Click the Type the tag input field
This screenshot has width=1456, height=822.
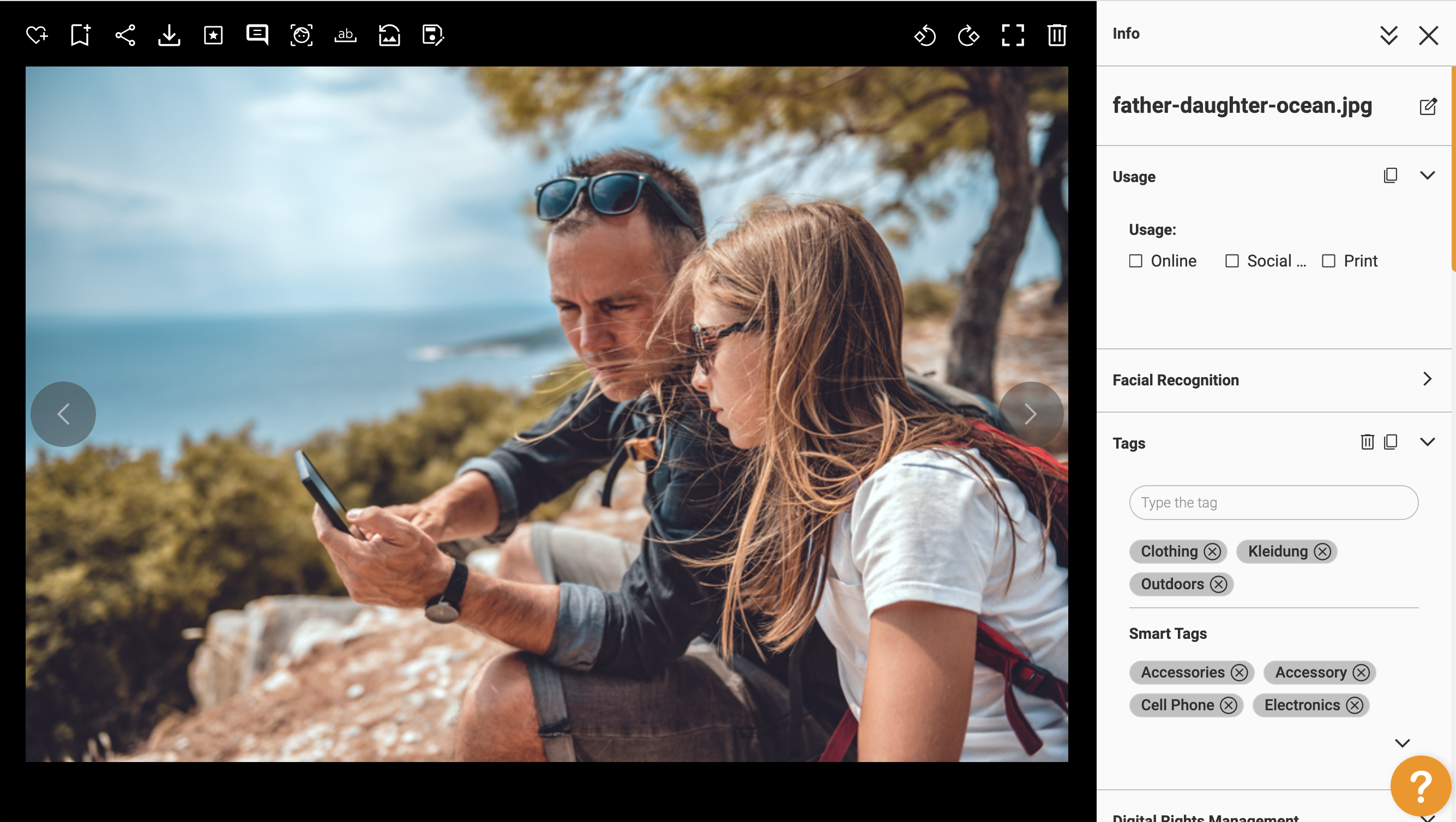click(1273, 502)
